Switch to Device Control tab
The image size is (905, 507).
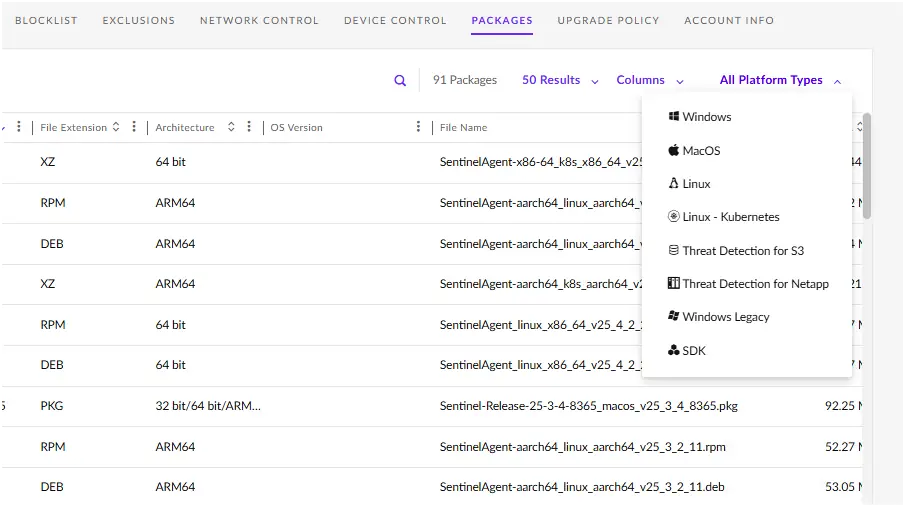(x=395, y=20)
